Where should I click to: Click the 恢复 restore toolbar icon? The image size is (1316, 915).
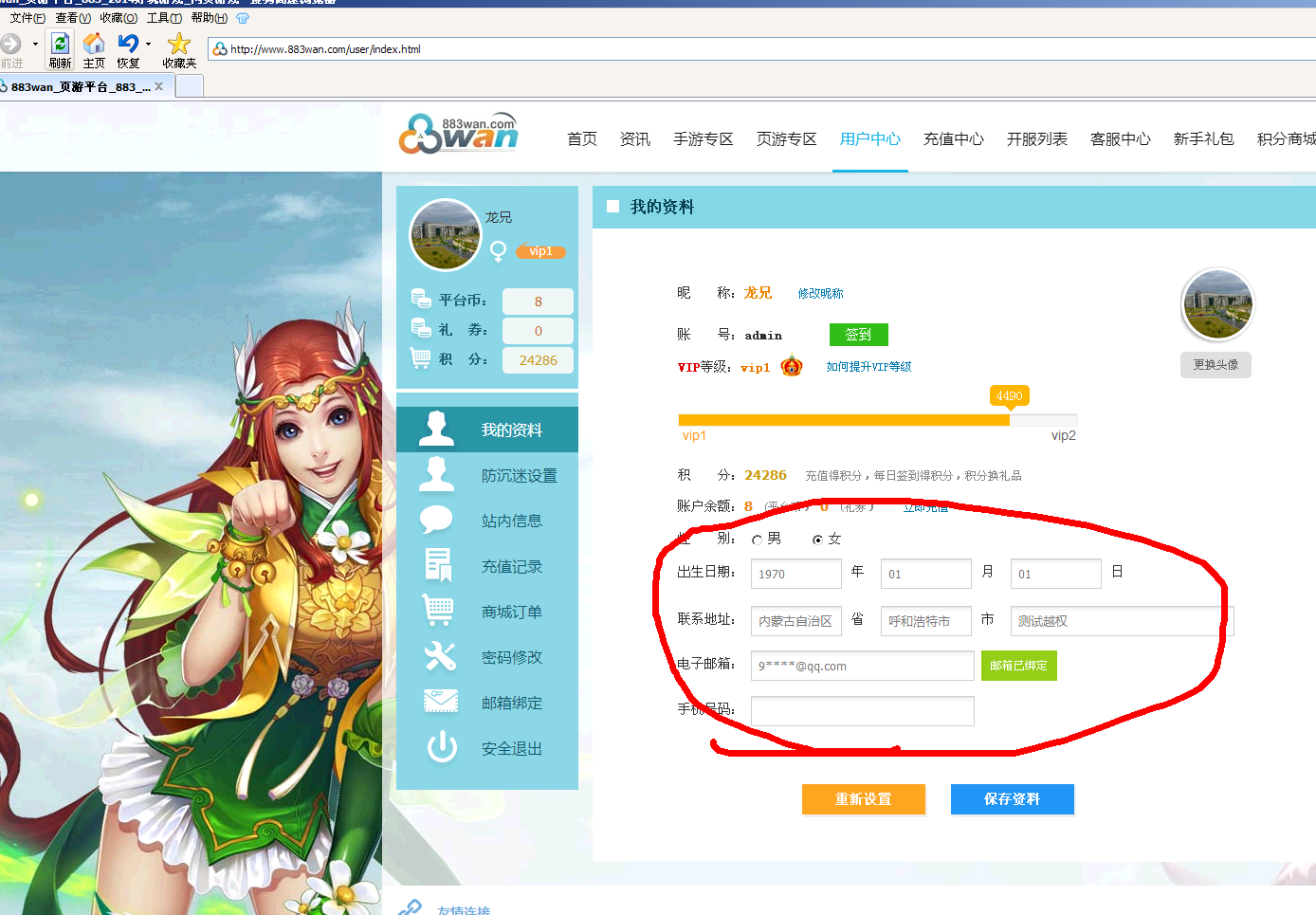(128, 44)
